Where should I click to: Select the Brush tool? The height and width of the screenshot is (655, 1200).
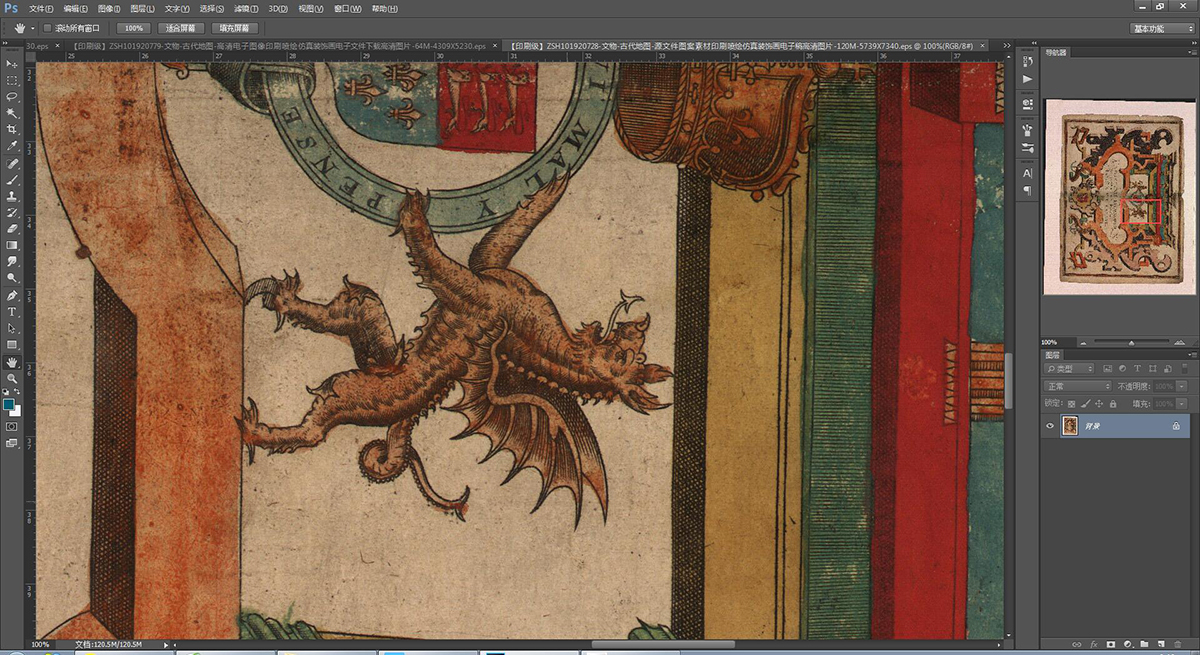[14, 178]
